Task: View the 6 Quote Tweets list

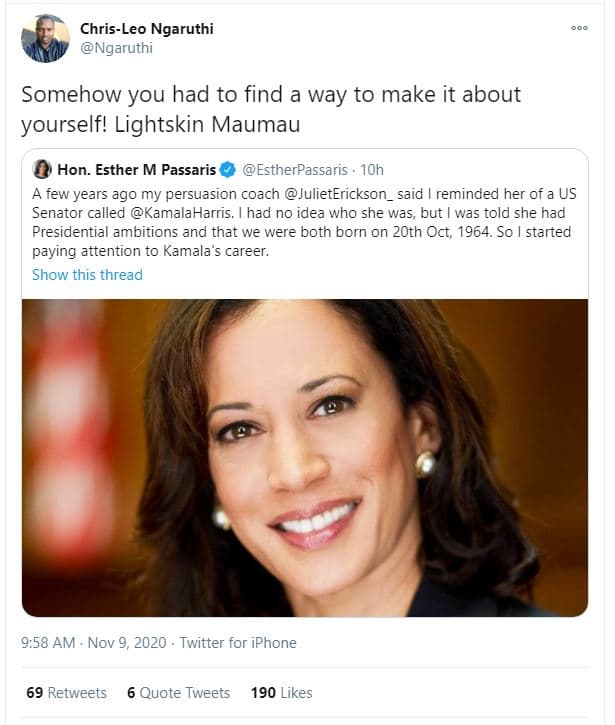Action: [178, 692]
